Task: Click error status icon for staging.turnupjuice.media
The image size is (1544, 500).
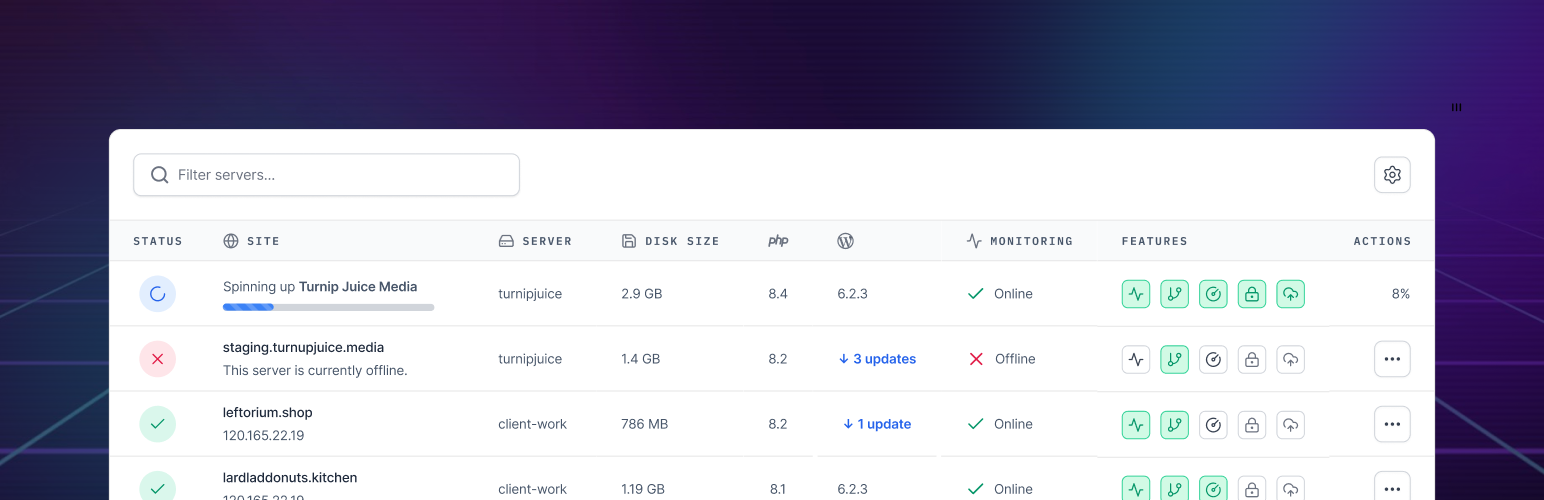Action: coord(157,359)
